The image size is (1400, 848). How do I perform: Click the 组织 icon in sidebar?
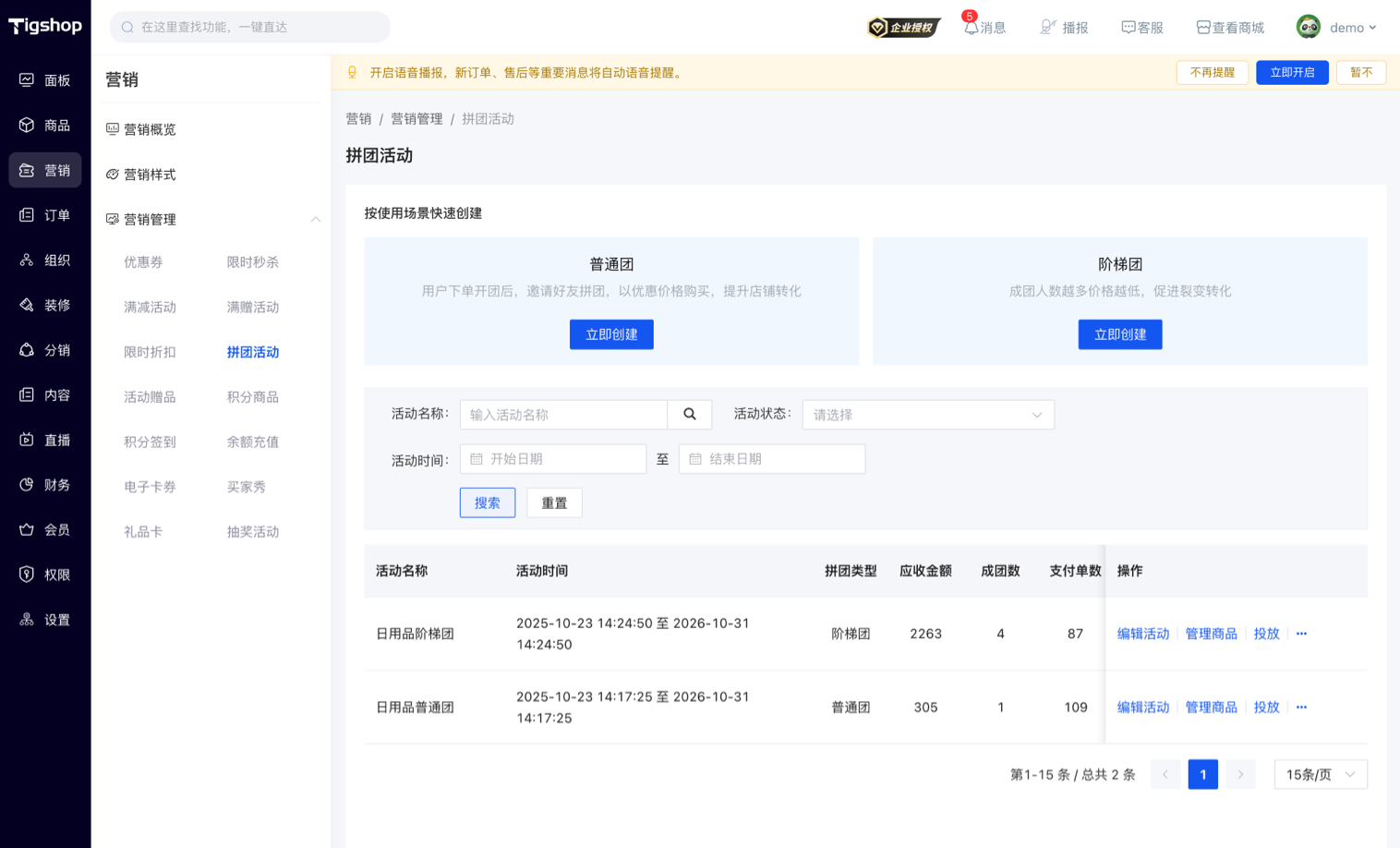coord(27,260)
